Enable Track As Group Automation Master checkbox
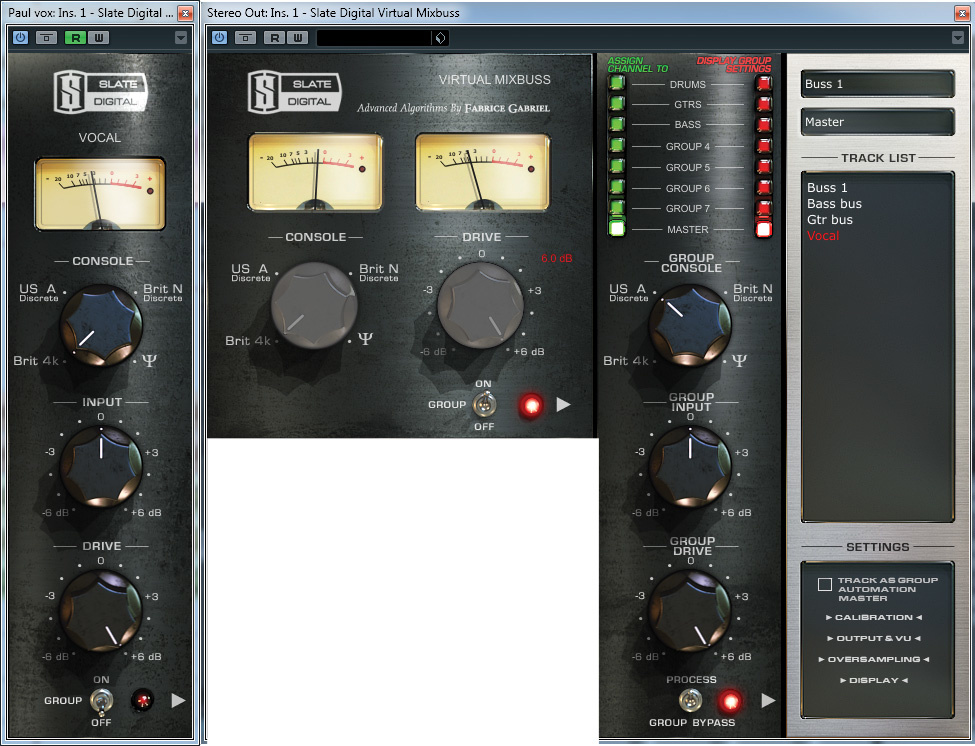This screenshot has width=975, height=746. (825, 584)
